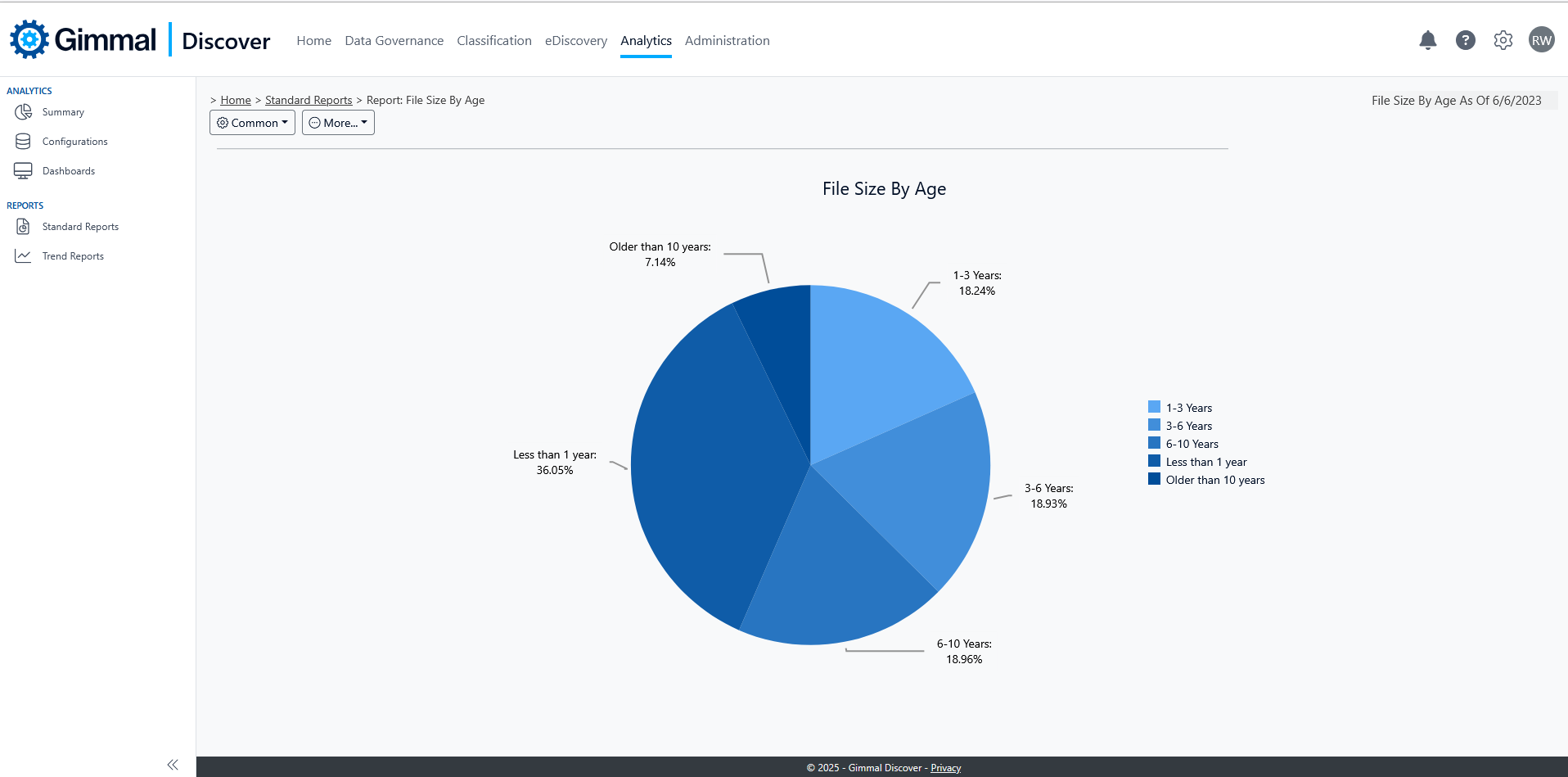Click the Configurations database icon
1568x777 pixels.
(23, 142)
